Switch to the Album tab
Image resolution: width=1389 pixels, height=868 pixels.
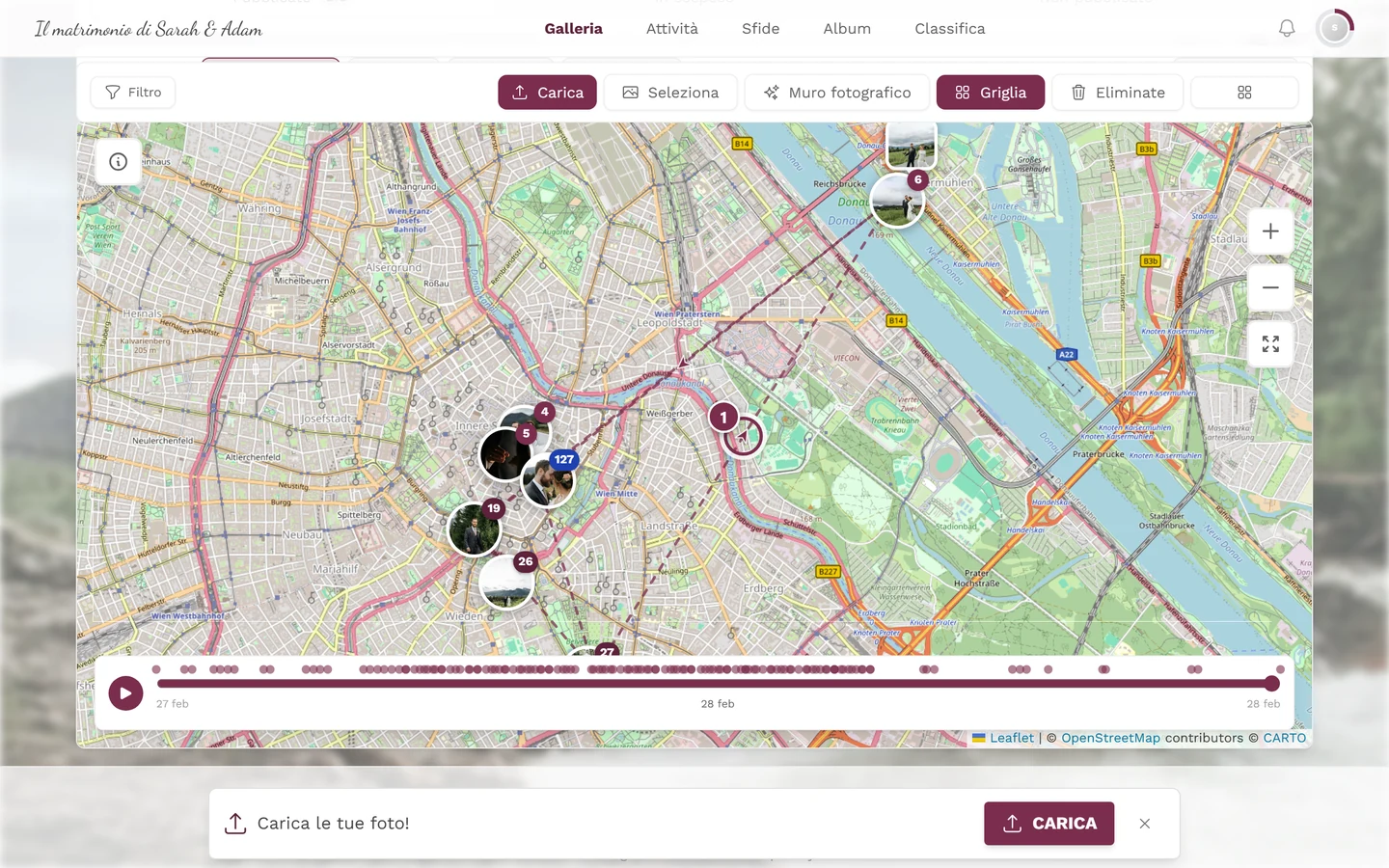[x=847, y=29]
